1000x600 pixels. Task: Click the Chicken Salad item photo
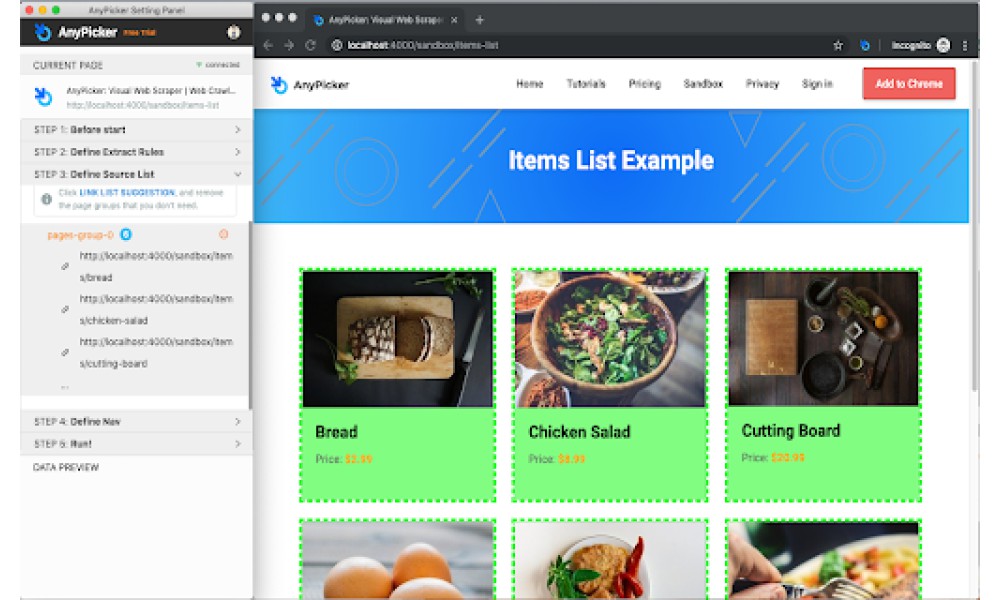610,339
